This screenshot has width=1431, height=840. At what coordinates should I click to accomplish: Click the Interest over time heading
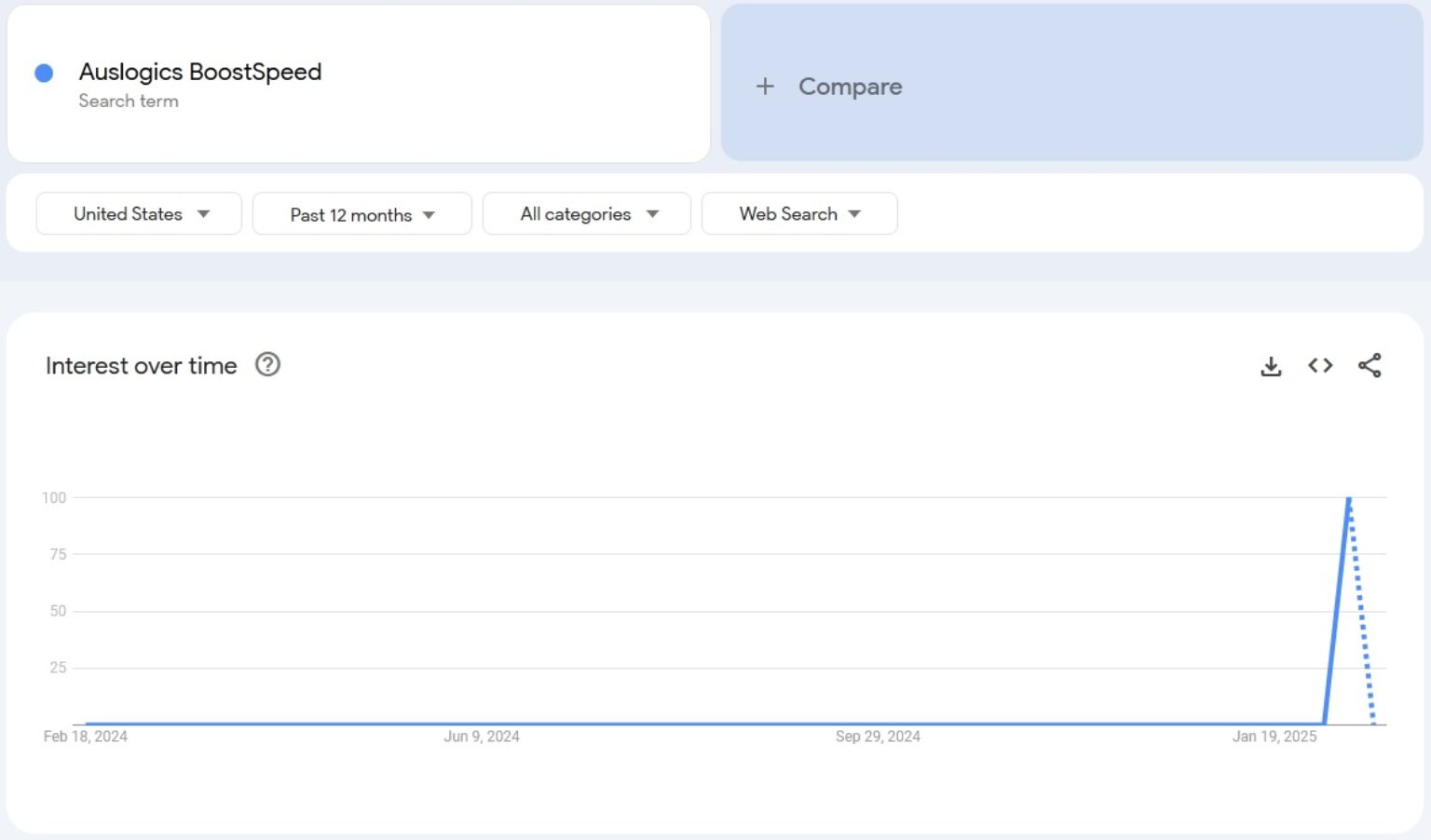point(142,366)
